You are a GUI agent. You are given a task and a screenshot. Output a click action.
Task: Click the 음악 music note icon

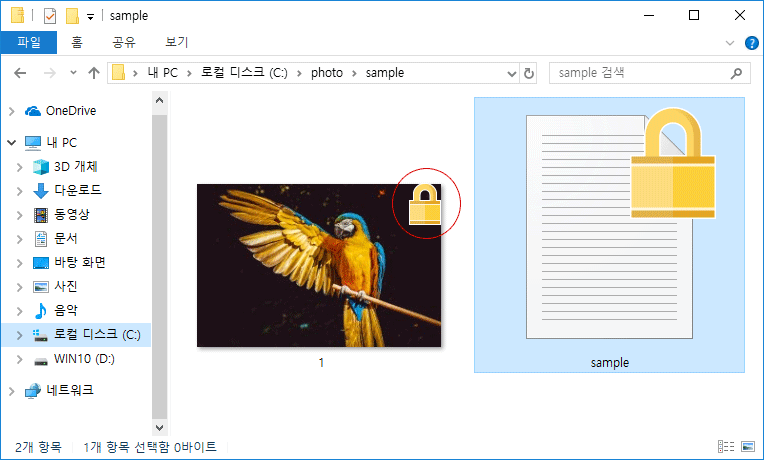[41, 310]
